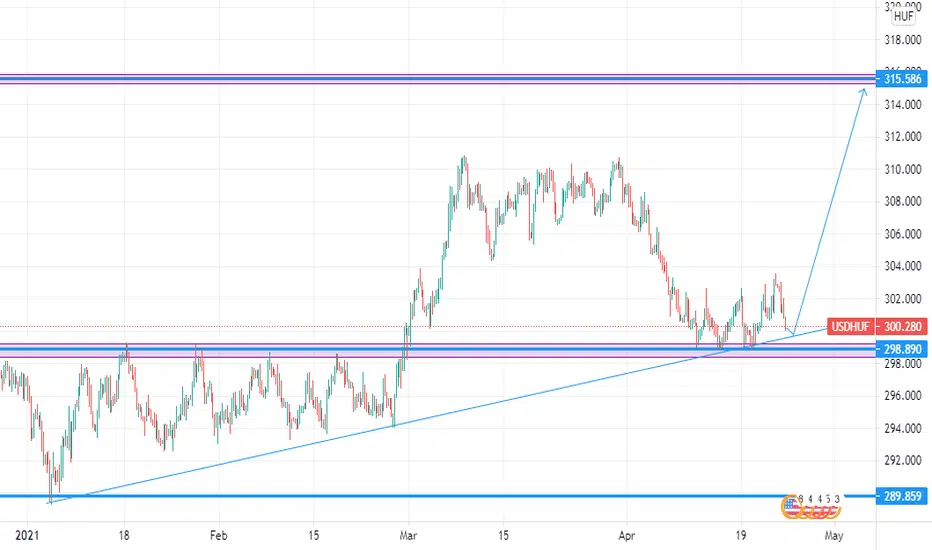Select the 315.586 price level label
The width and height of the screenshot is (932, 550).
click(x=902, y=78)
